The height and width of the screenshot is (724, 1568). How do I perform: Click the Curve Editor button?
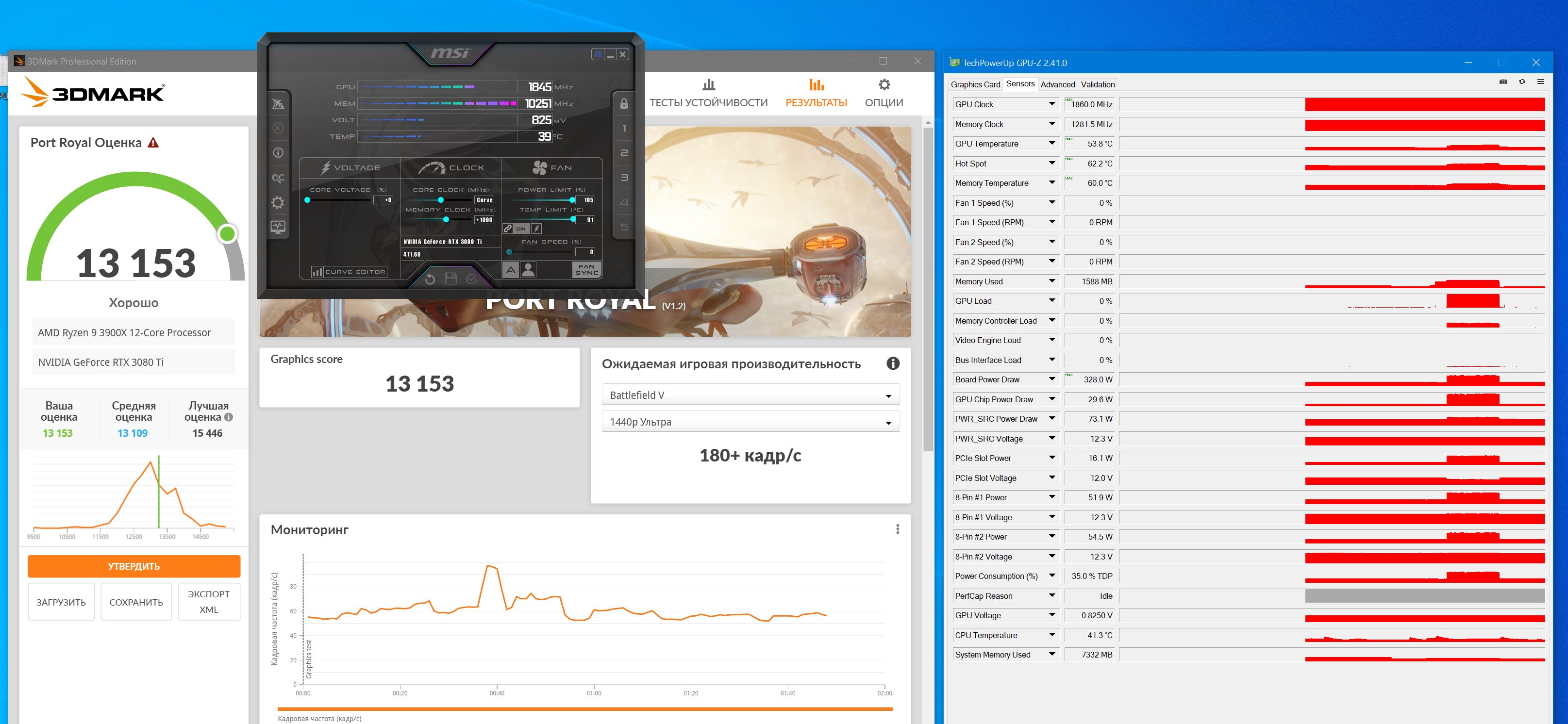(350, 272)
